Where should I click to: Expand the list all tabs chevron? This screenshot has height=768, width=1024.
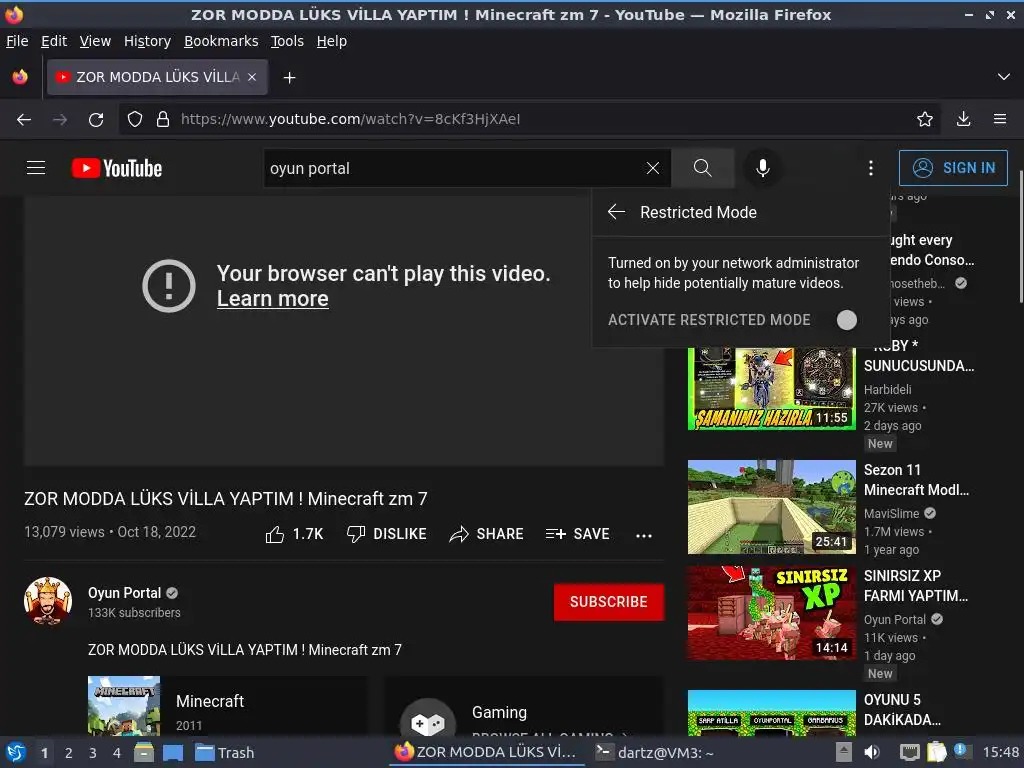[1004, 77]
